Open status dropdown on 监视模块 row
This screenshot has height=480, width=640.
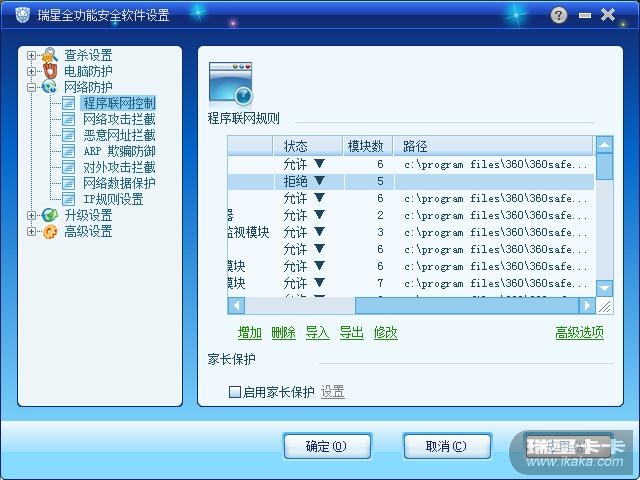[x=319, y=231]
